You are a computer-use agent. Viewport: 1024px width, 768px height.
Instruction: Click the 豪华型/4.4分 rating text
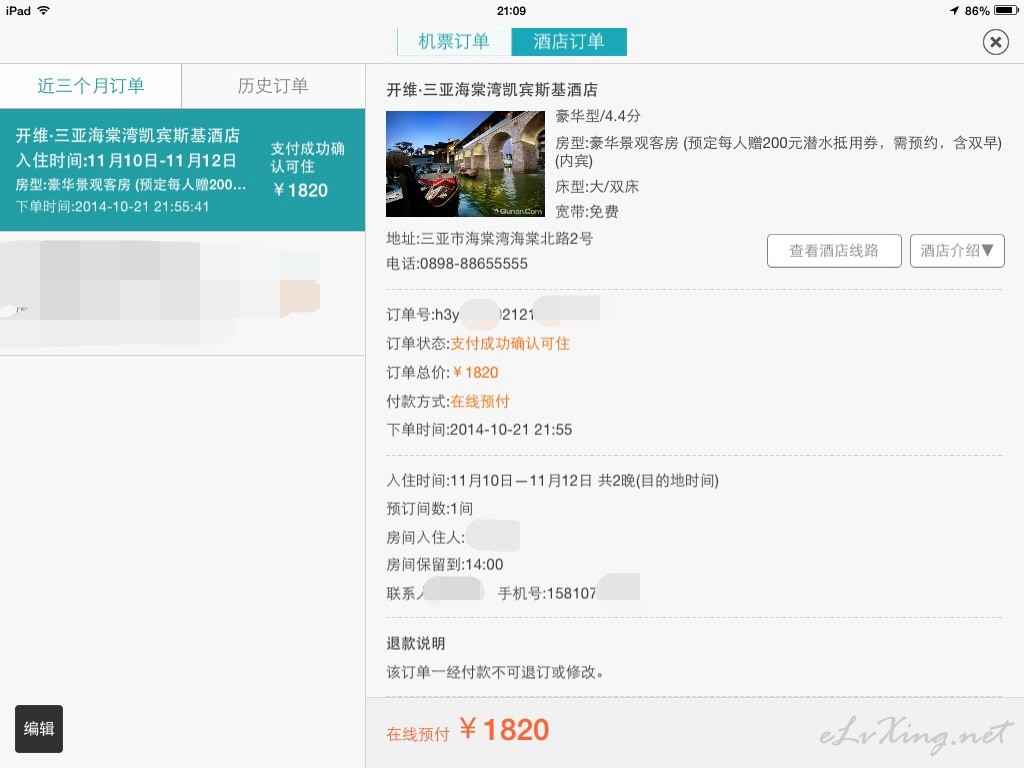tap(598, 116)
